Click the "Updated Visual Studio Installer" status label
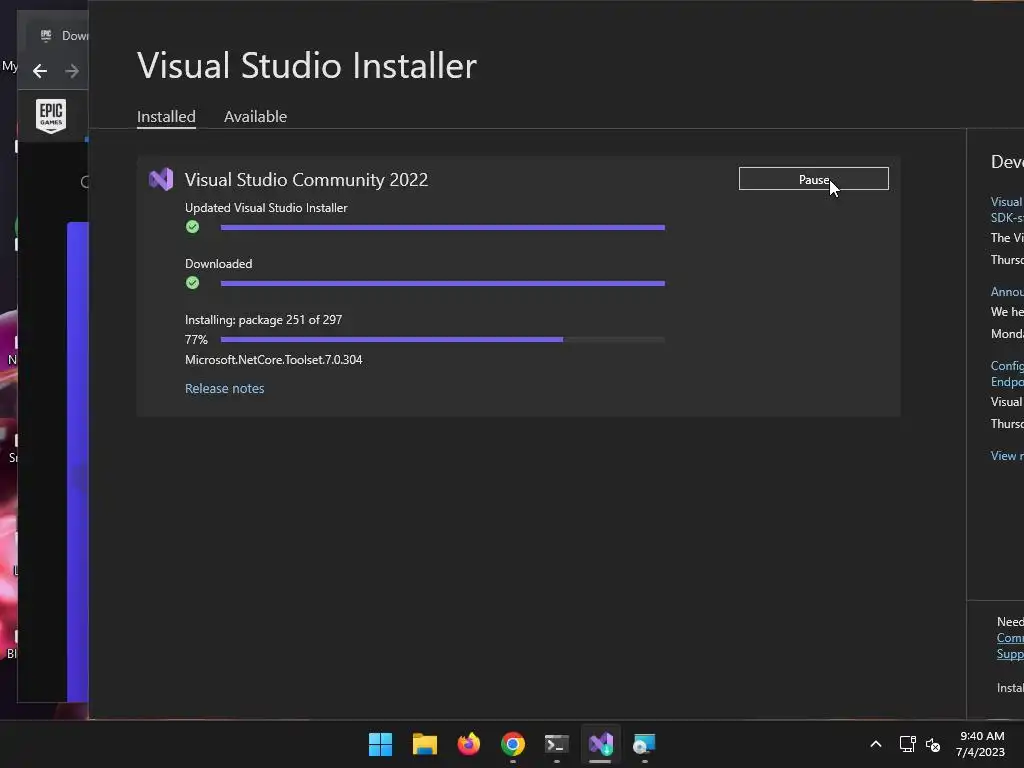Viewport: 1024px width, 768px height. coord(266,208)
